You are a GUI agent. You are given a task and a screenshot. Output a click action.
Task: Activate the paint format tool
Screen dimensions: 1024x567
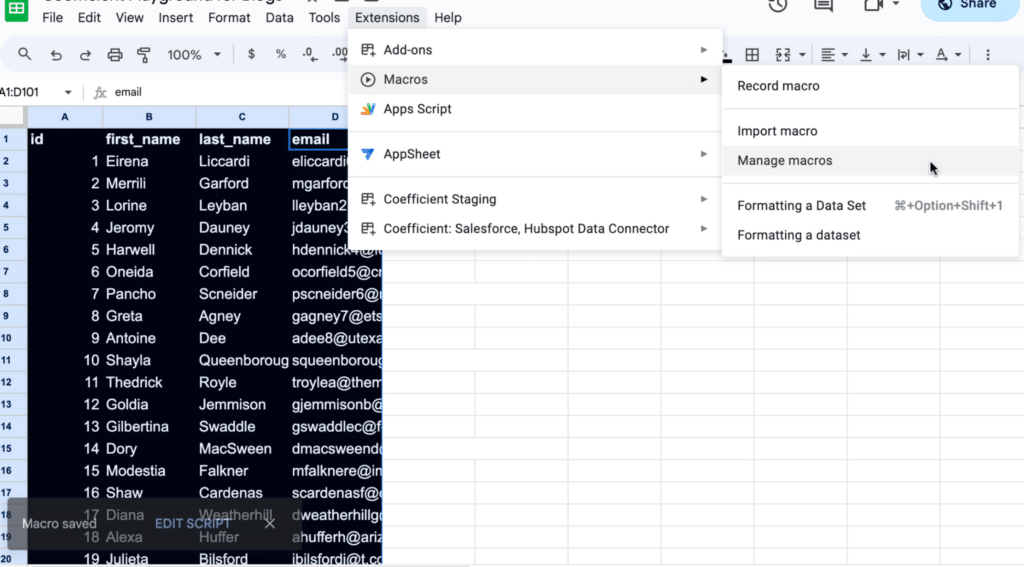pos(144,55)
